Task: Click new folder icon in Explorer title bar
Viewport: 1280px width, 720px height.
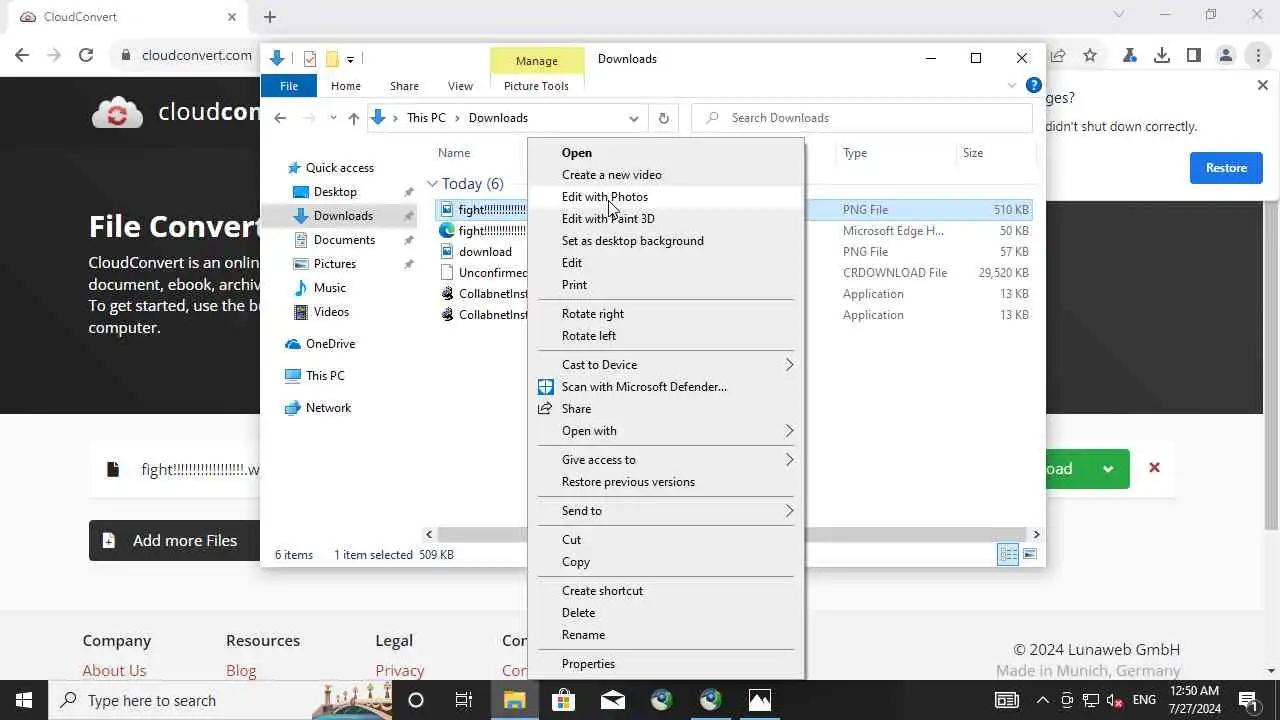Action: (x=332, y=59)
